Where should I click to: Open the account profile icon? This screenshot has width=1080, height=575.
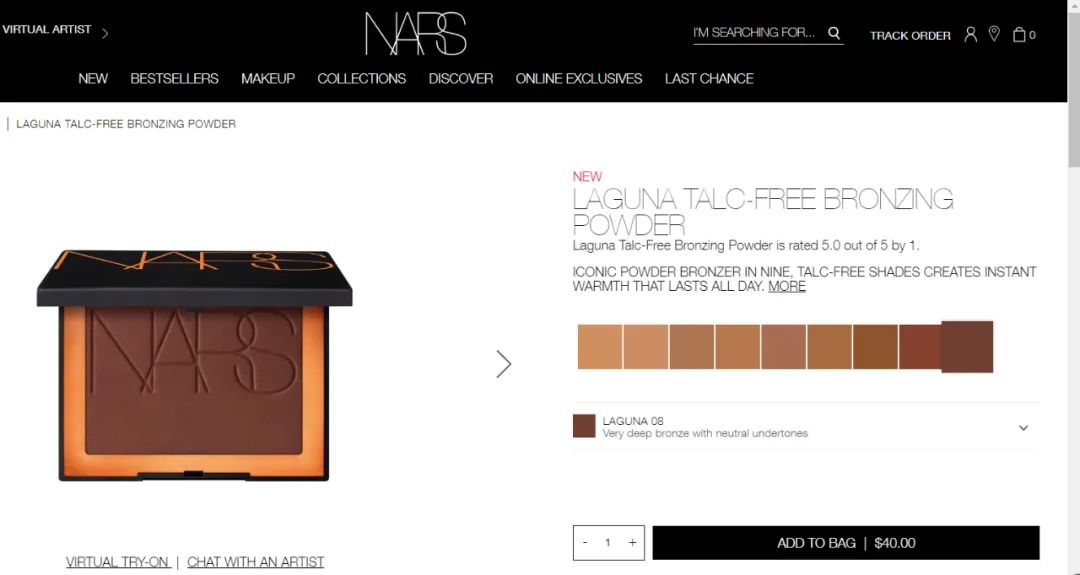[x=970, y=34]
